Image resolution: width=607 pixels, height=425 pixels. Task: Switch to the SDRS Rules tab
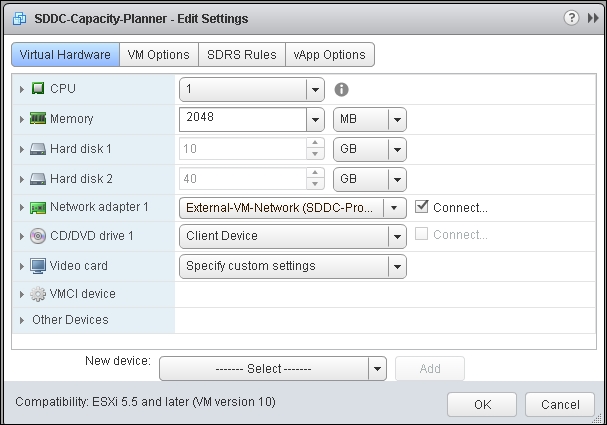pyautogui.click(x=242, y=55)
